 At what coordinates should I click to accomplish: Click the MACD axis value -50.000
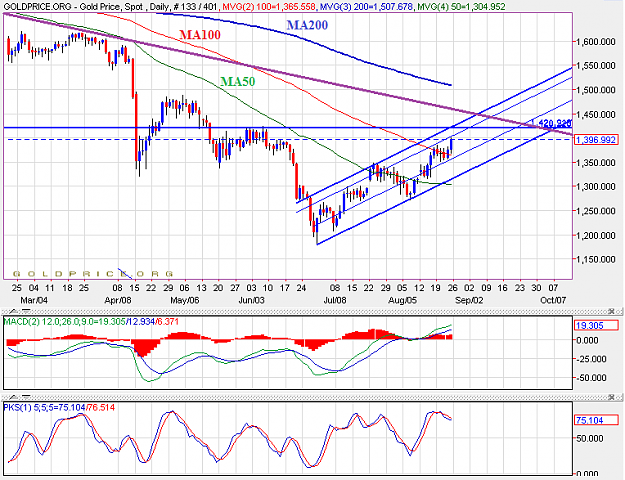click(x=592, y=378)
